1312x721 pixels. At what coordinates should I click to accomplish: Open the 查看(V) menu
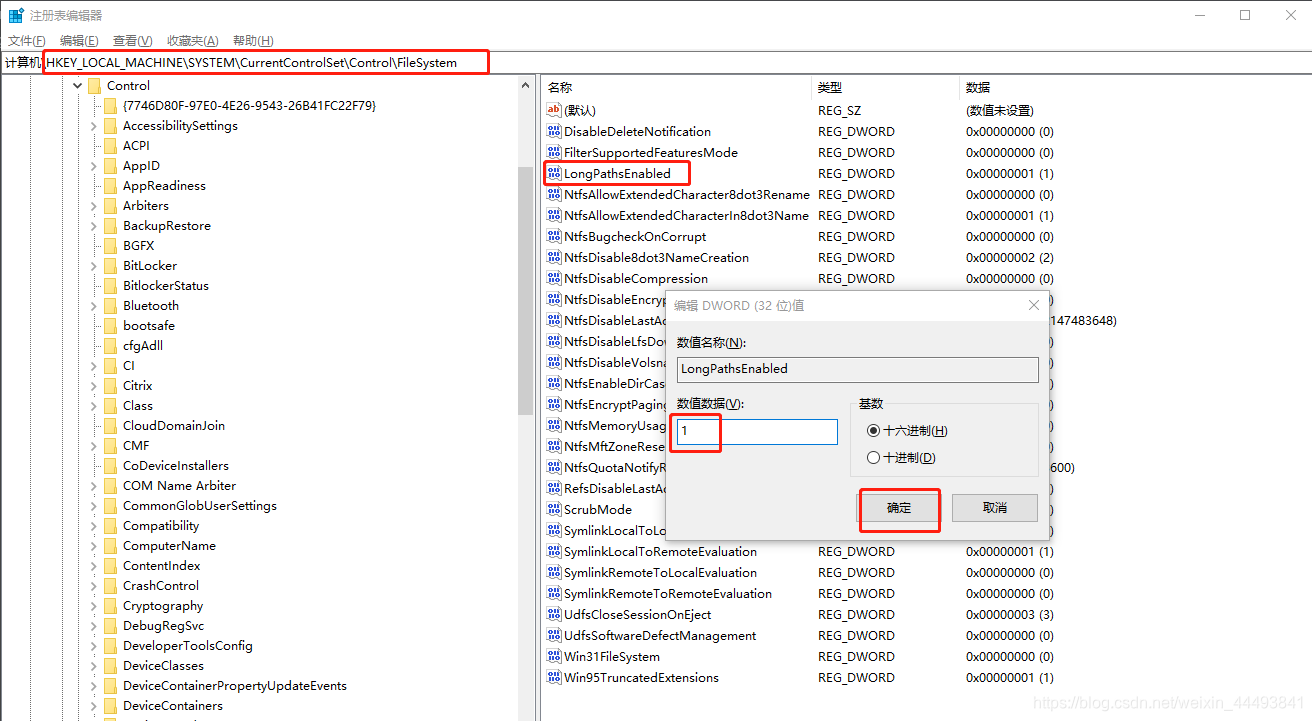[132, 40]
